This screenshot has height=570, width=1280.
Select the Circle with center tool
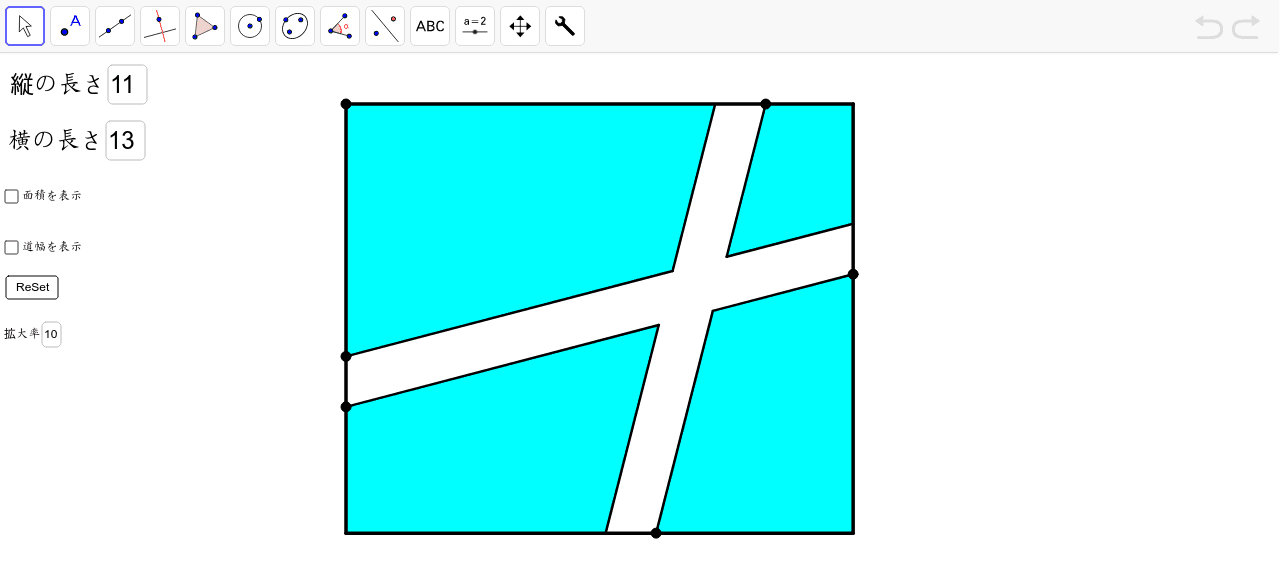pyautogui.click(x=250, y=26)
